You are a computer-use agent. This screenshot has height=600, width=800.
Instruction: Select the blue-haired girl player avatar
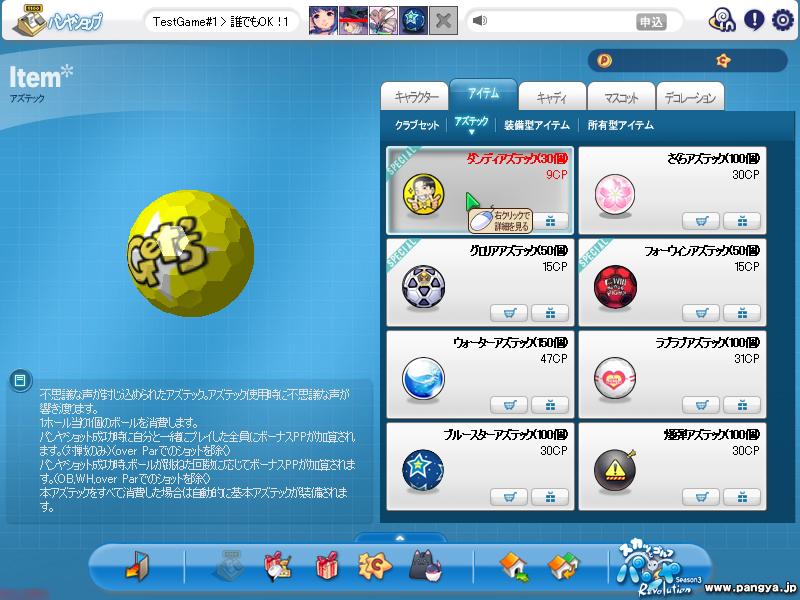pyautogui.click(x=323, y=20)
